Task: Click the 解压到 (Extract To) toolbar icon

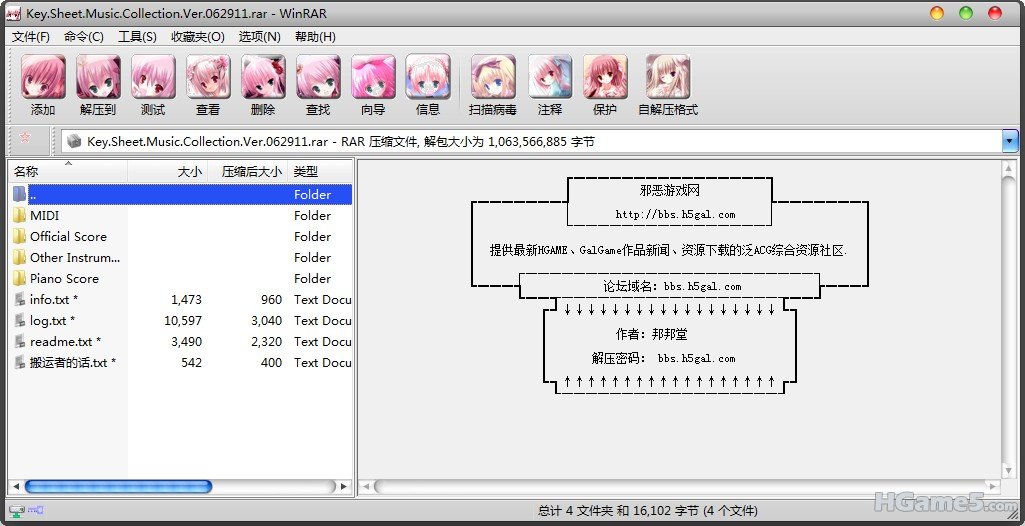Action: (x=98, y=77)
